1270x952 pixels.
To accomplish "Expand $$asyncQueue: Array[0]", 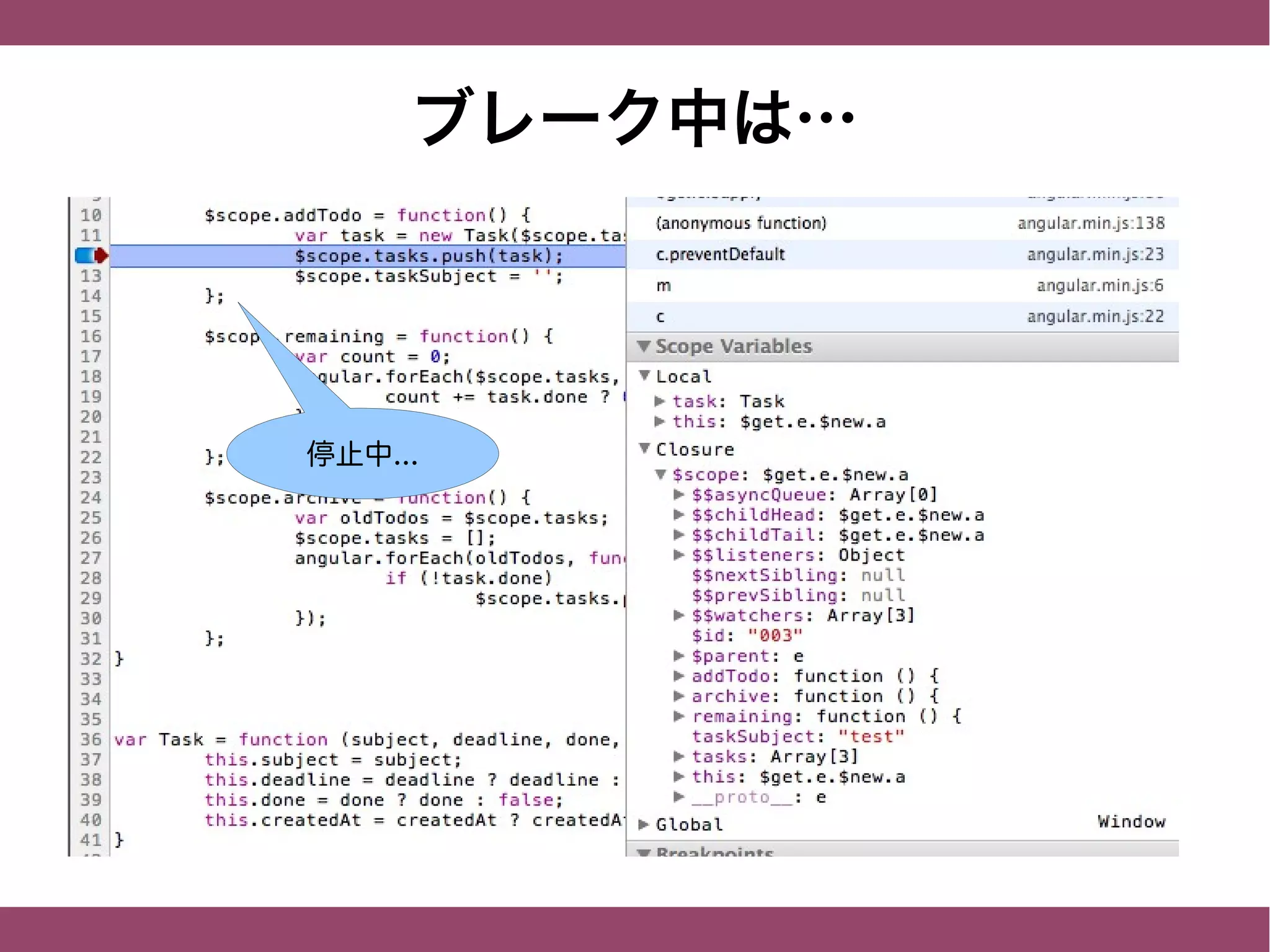I will pyautogui.click(x=679, y=494).
